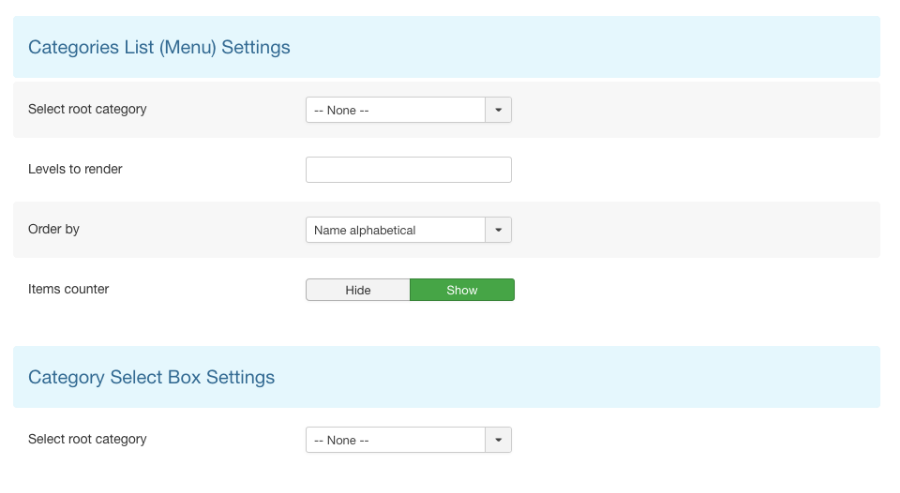Open the Order by Name alphabetical dropdown
Viewport: 900px width, 493px height.
click(x=409, y=230)
